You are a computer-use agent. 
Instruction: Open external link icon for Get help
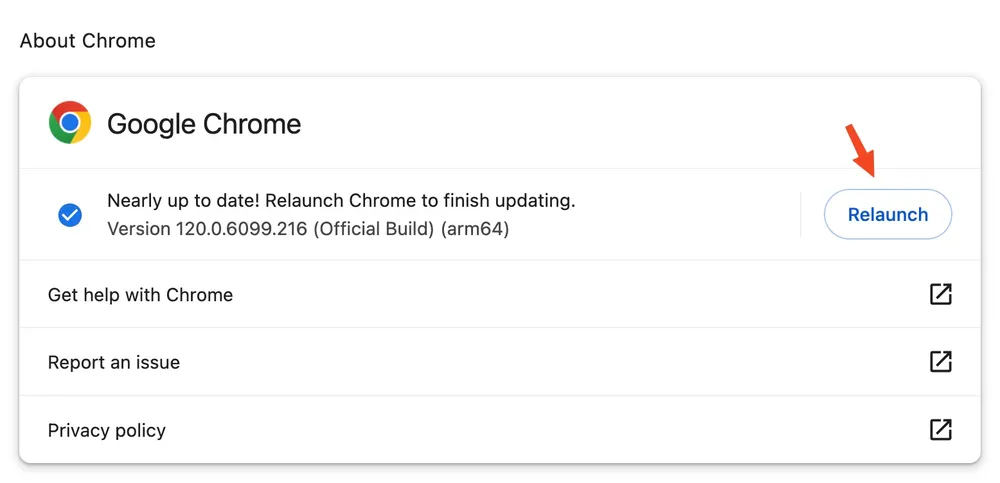940,294
